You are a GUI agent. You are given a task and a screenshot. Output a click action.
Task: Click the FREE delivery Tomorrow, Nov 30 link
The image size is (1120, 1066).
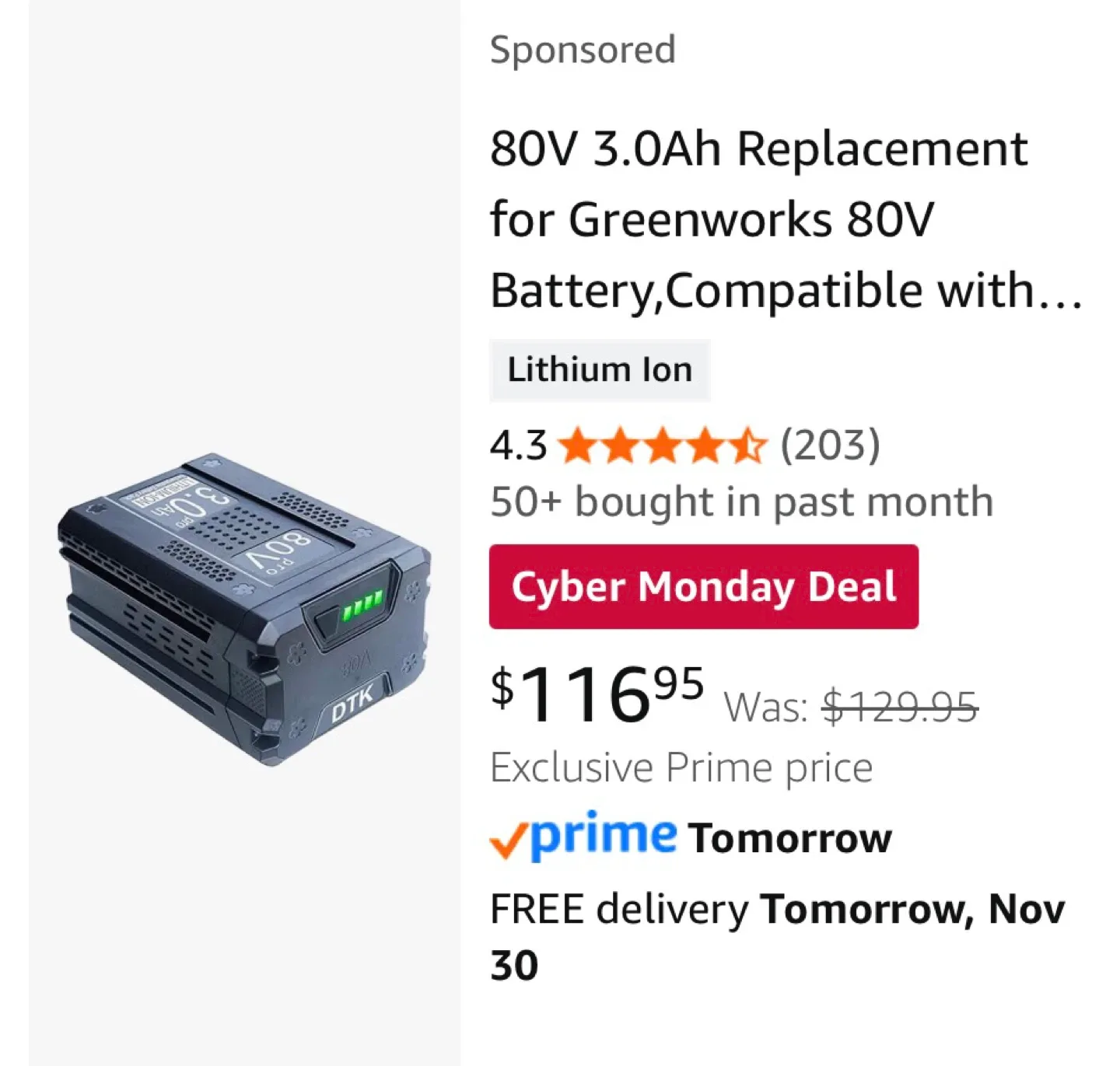778,933
